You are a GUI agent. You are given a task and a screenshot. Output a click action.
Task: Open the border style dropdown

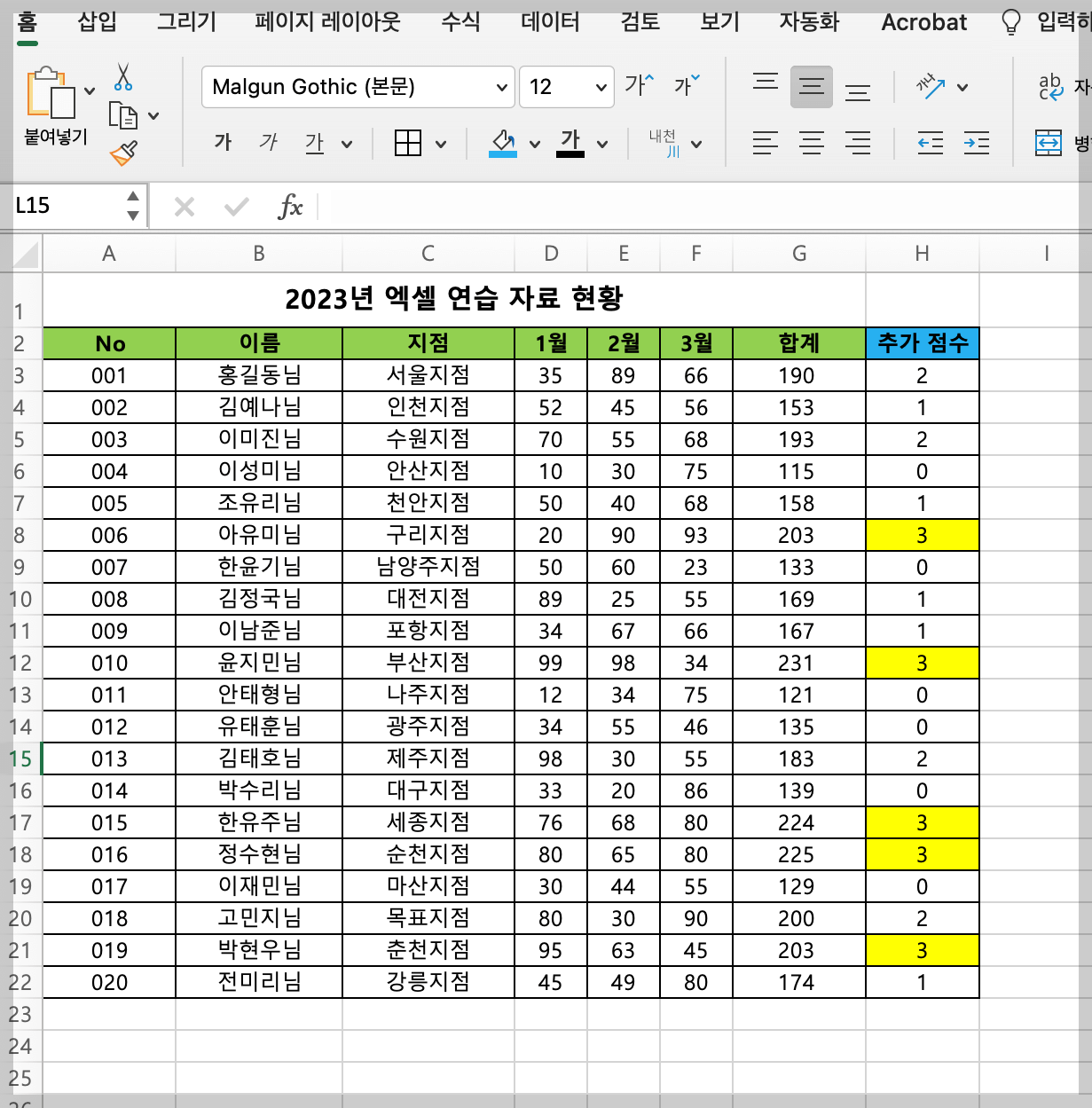coord(440,142)
